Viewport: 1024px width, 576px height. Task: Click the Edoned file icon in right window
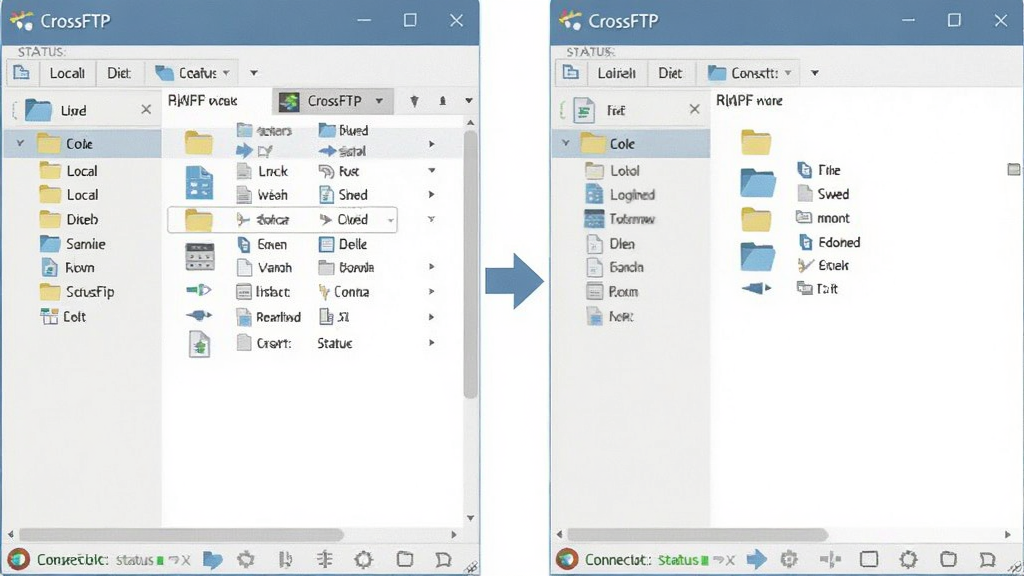805,242
